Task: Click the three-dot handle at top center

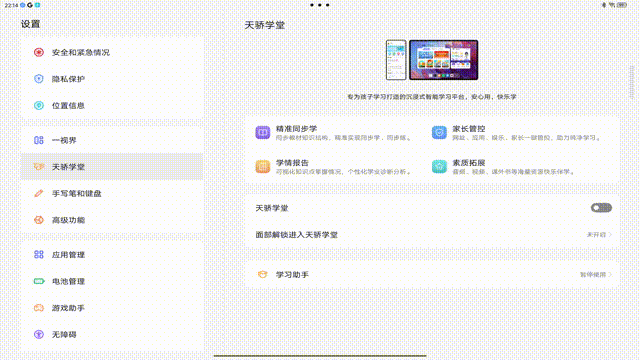Action: tap(320, 5)
